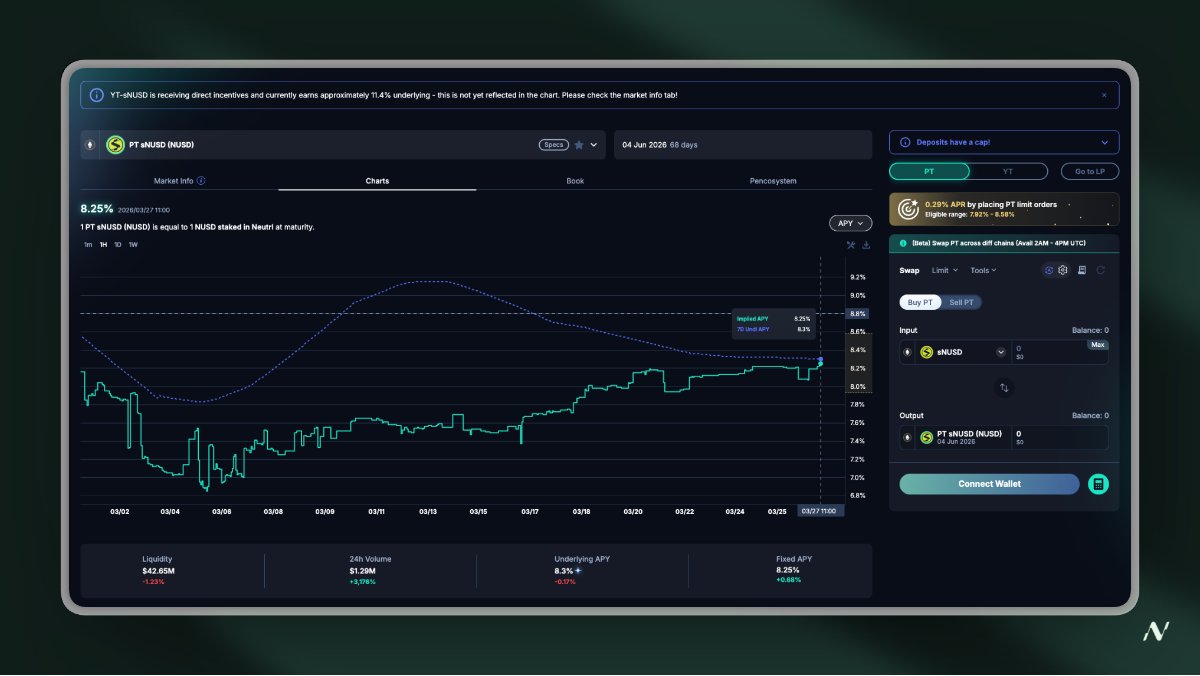Click the circular mode icon left of the settings gear

(1049, 270)
